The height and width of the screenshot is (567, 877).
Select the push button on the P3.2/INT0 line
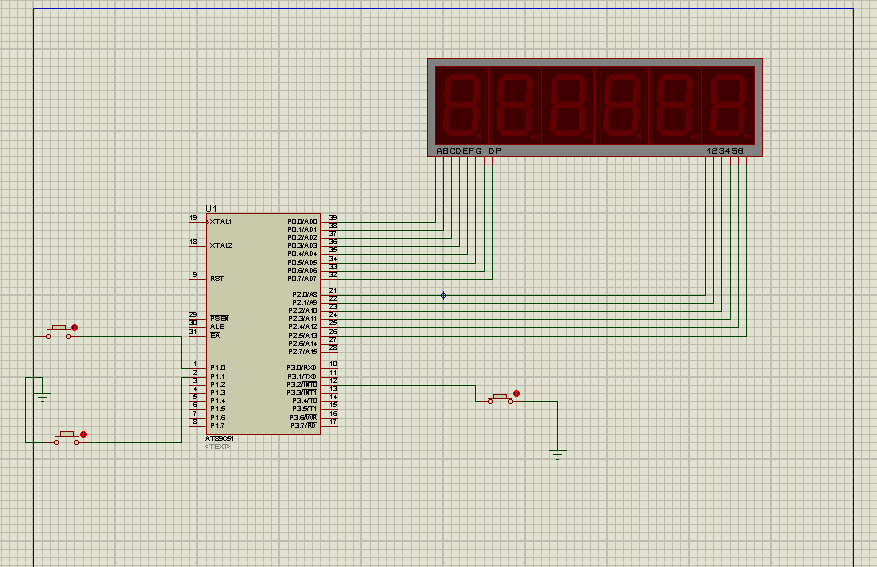click(501, 398)
